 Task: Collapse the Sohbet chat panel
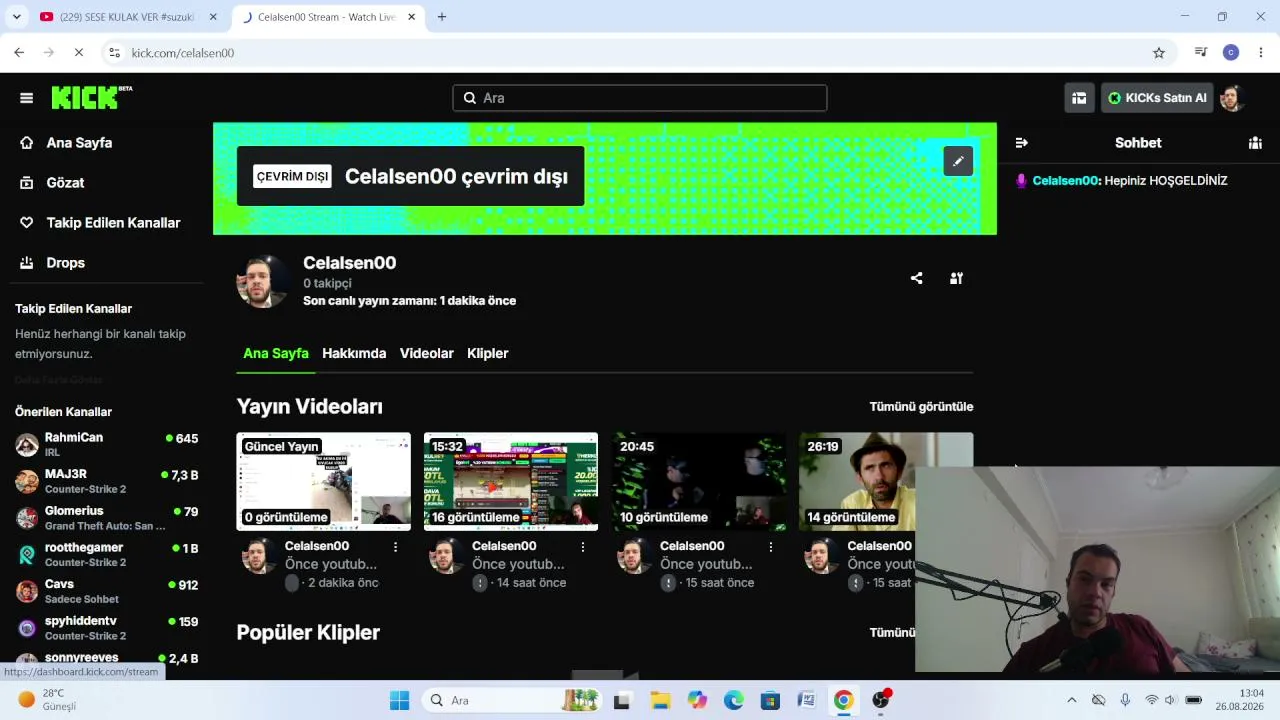point(1021,143)
